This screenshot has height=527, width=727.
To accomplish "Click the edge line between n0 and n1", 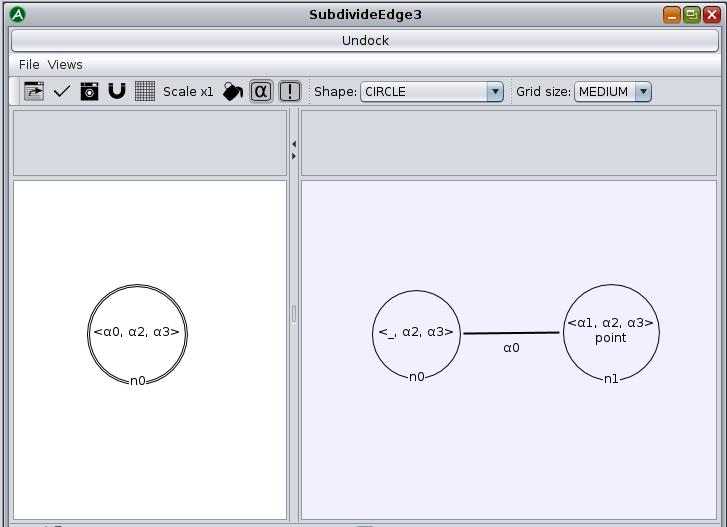I will point(511,333).
